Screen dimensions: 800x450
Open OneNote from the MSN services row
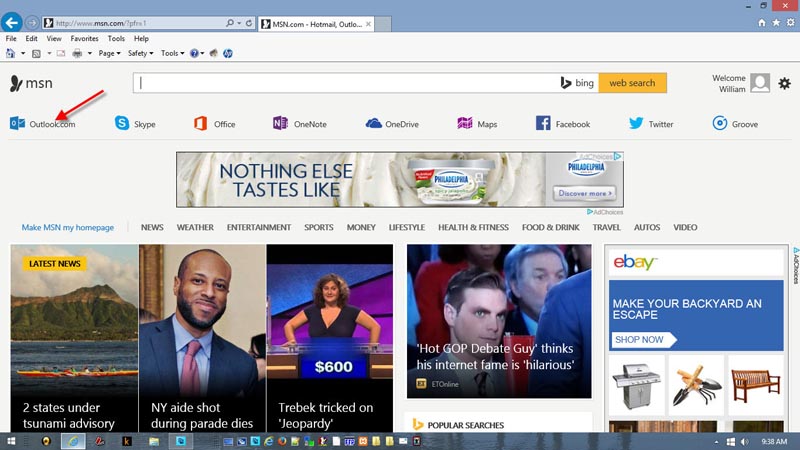299,123
